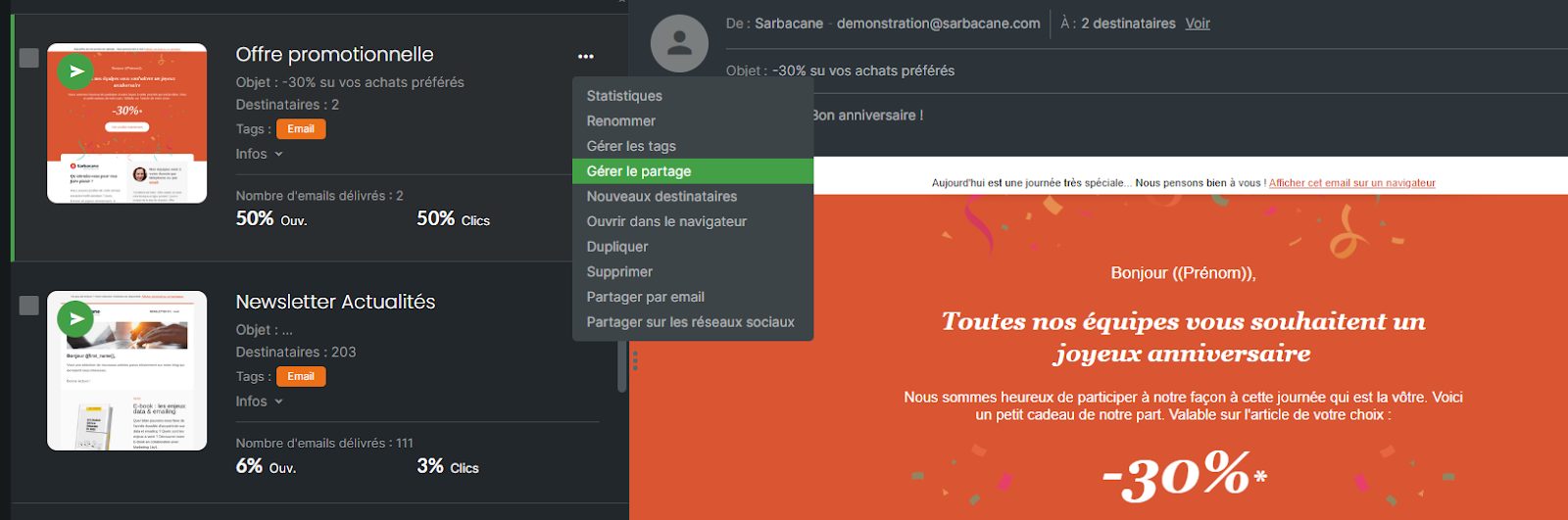Click preview header Objet : -30% line

click(x=840, y=71)
